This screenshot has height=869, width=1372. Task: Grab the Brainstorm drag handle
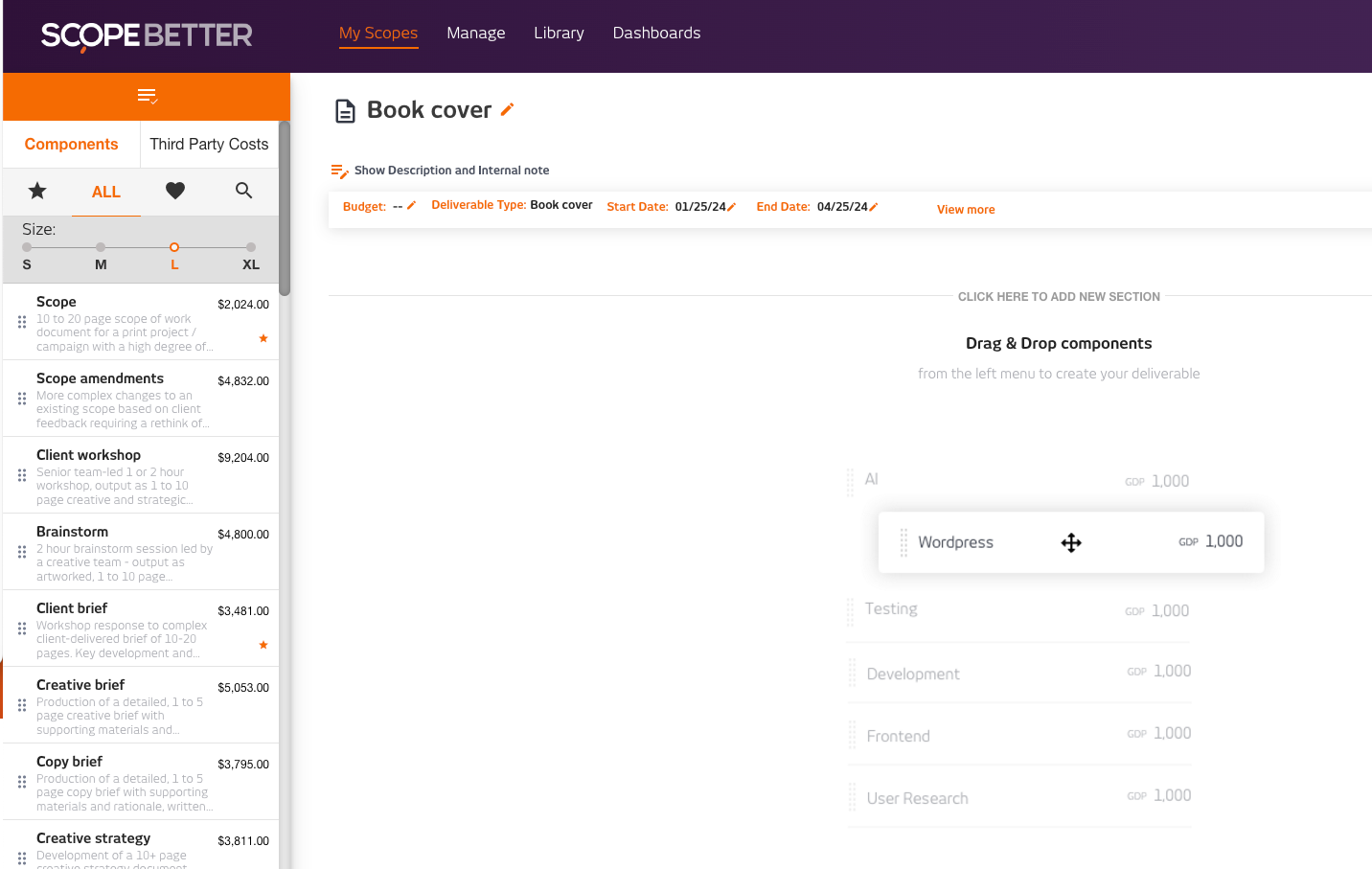click(x=22, y=552)
